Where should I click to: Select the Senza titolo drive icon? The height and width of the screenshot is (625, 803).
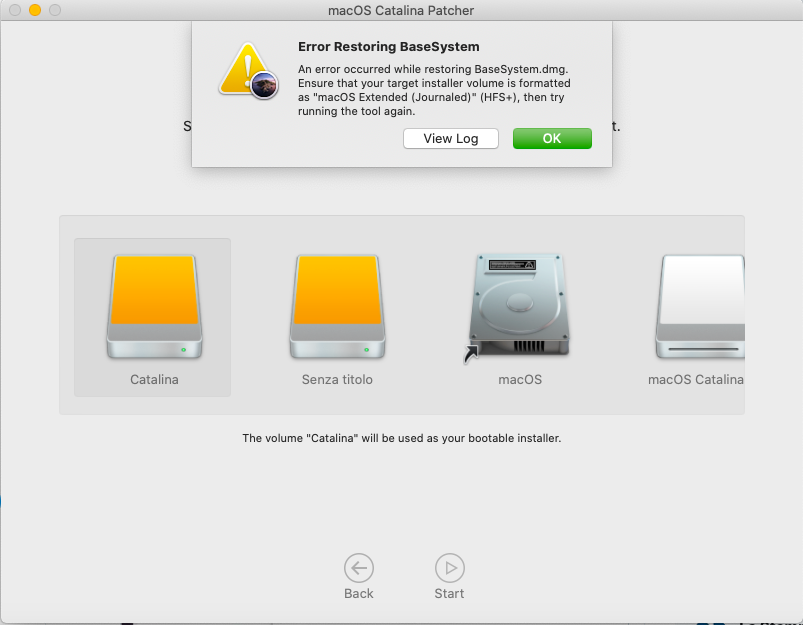[x=337, y=306]
